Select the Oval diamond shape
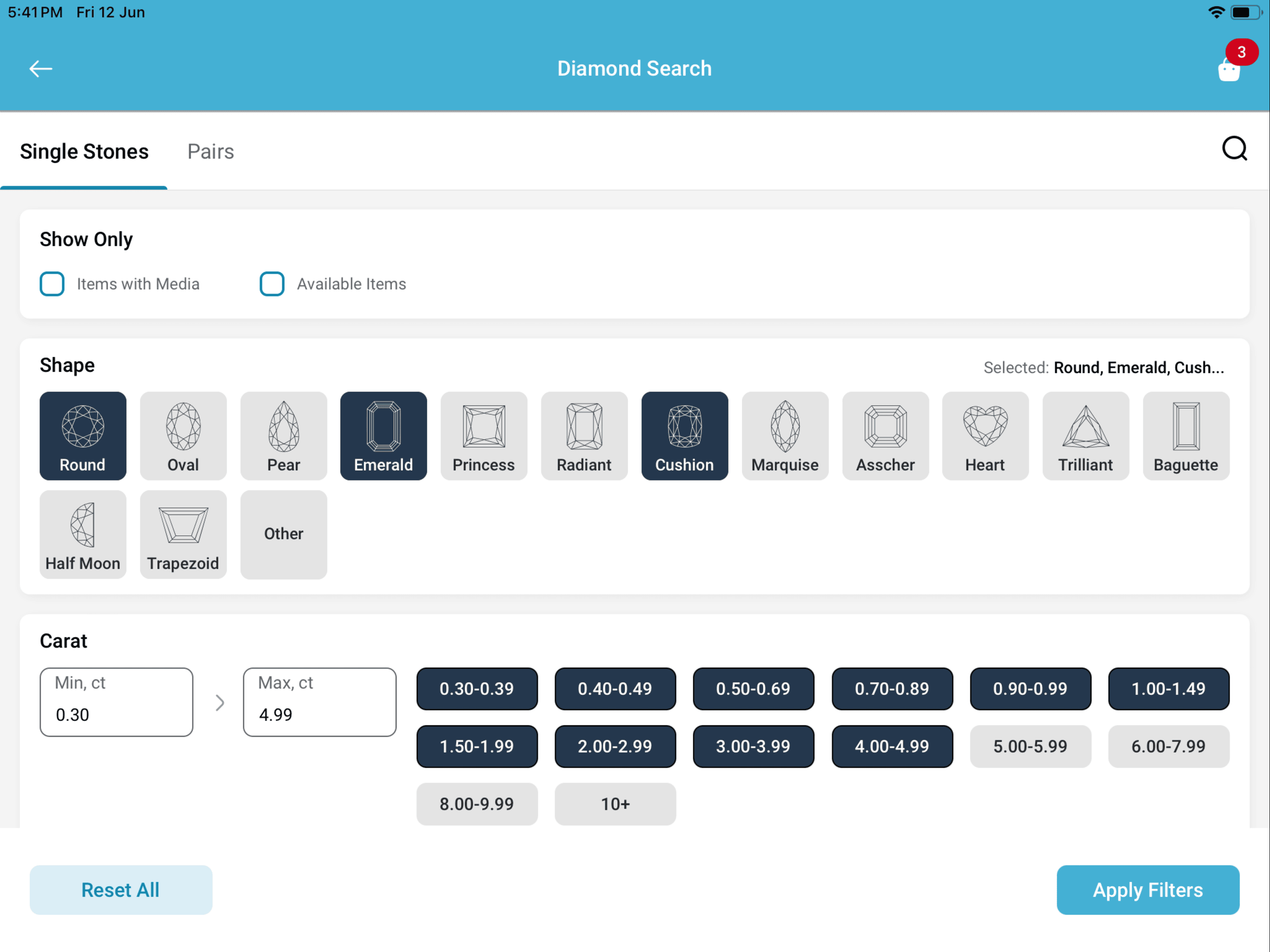1270x952 pixels. (x=183, y=436)
